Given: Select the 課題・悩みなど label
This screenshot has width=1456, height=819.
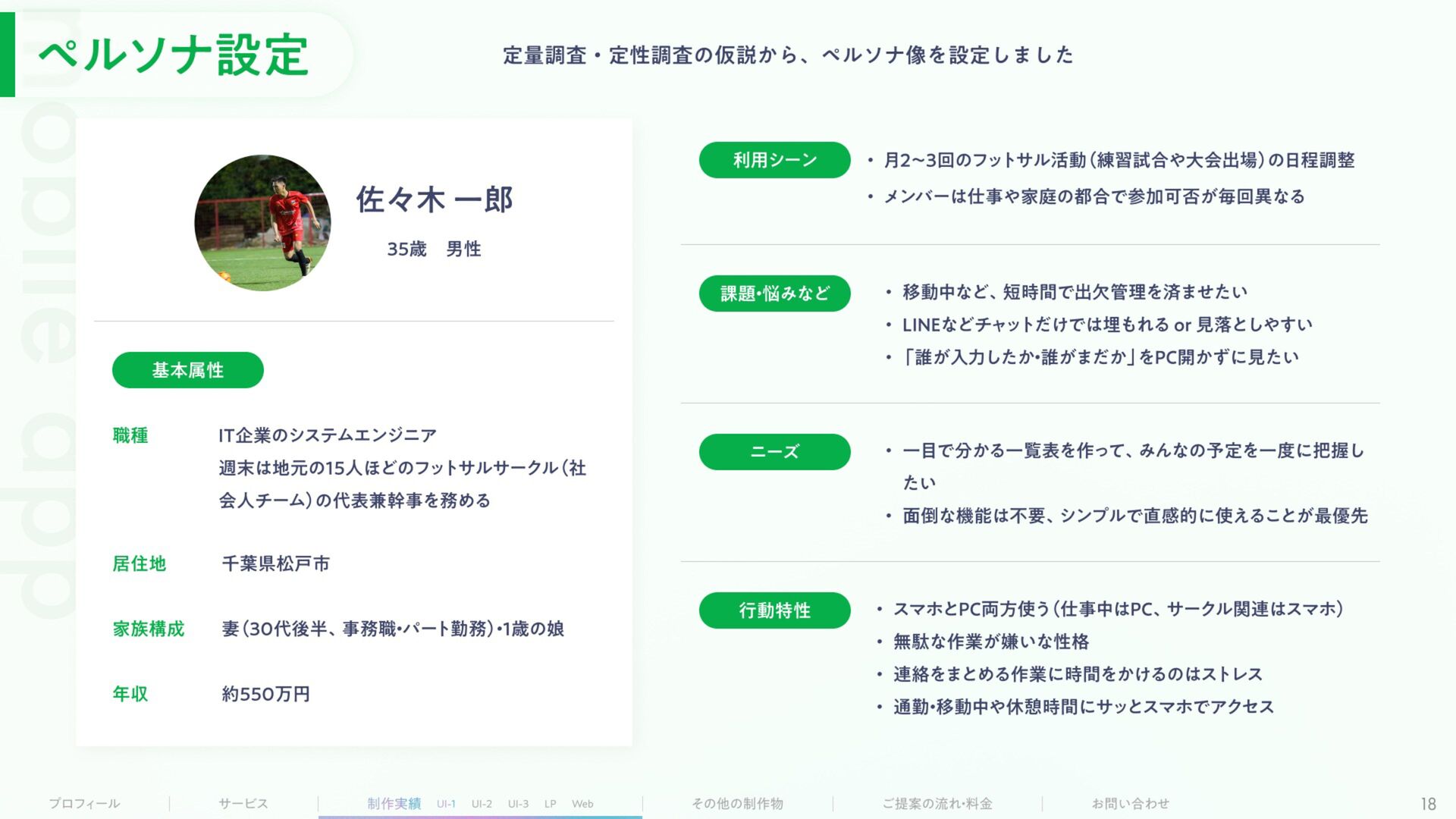Looking at the screenshot, I should point(775,293).
